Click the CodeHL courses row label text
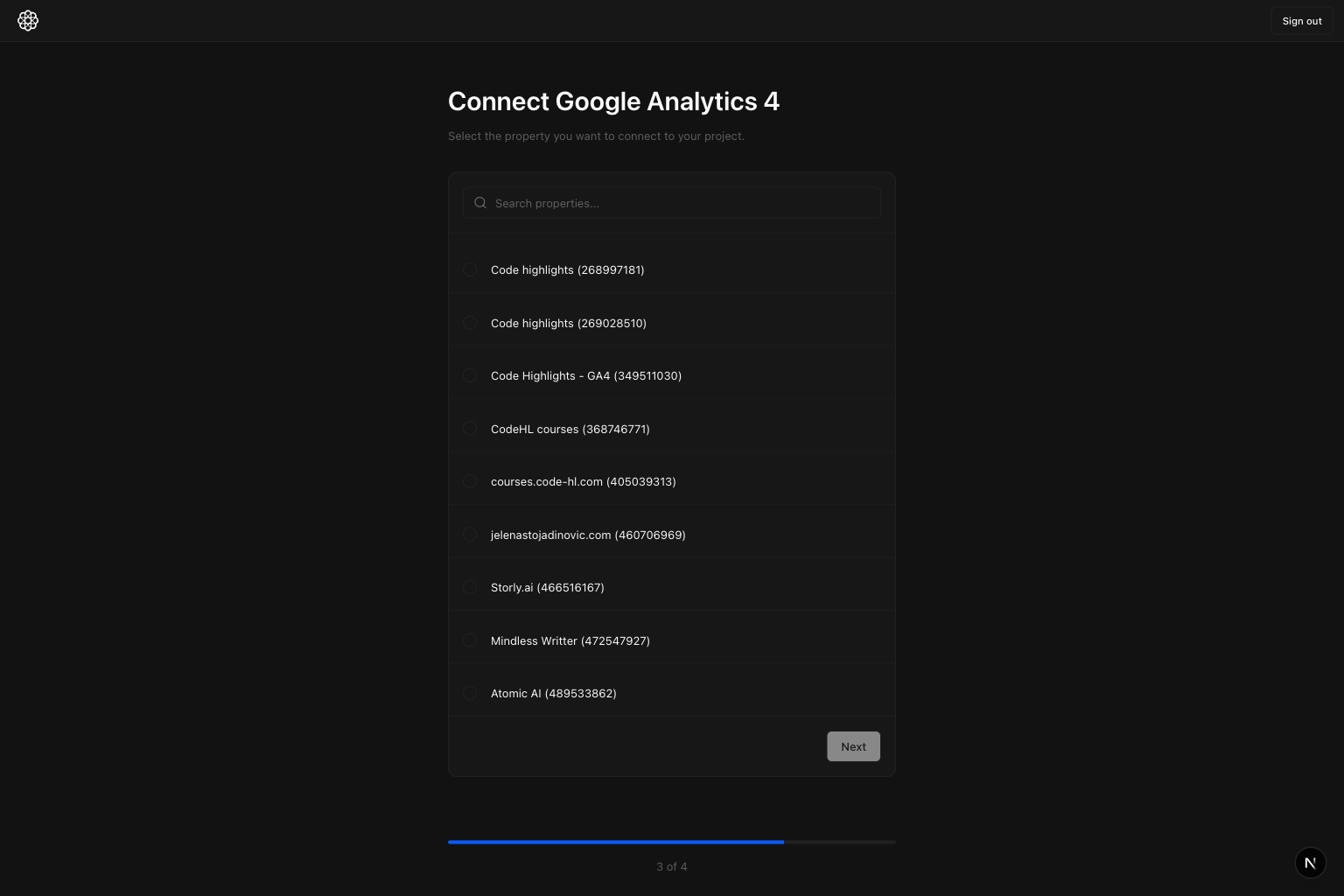 pyautogui.click(x=570, y=429)
